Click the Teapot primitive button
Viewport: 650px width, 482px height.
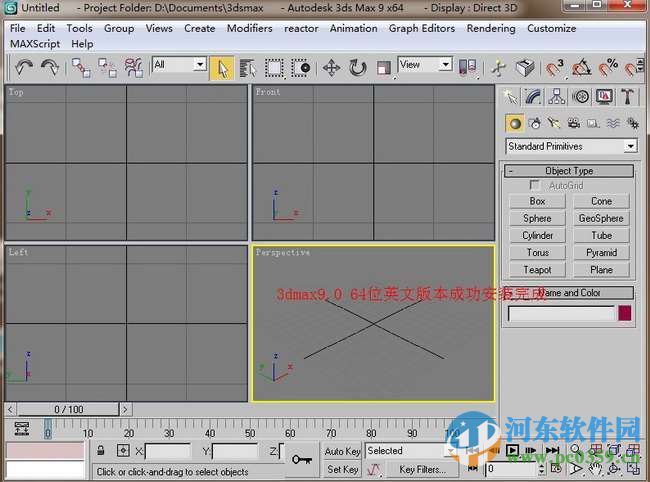[x=537, y=270]
